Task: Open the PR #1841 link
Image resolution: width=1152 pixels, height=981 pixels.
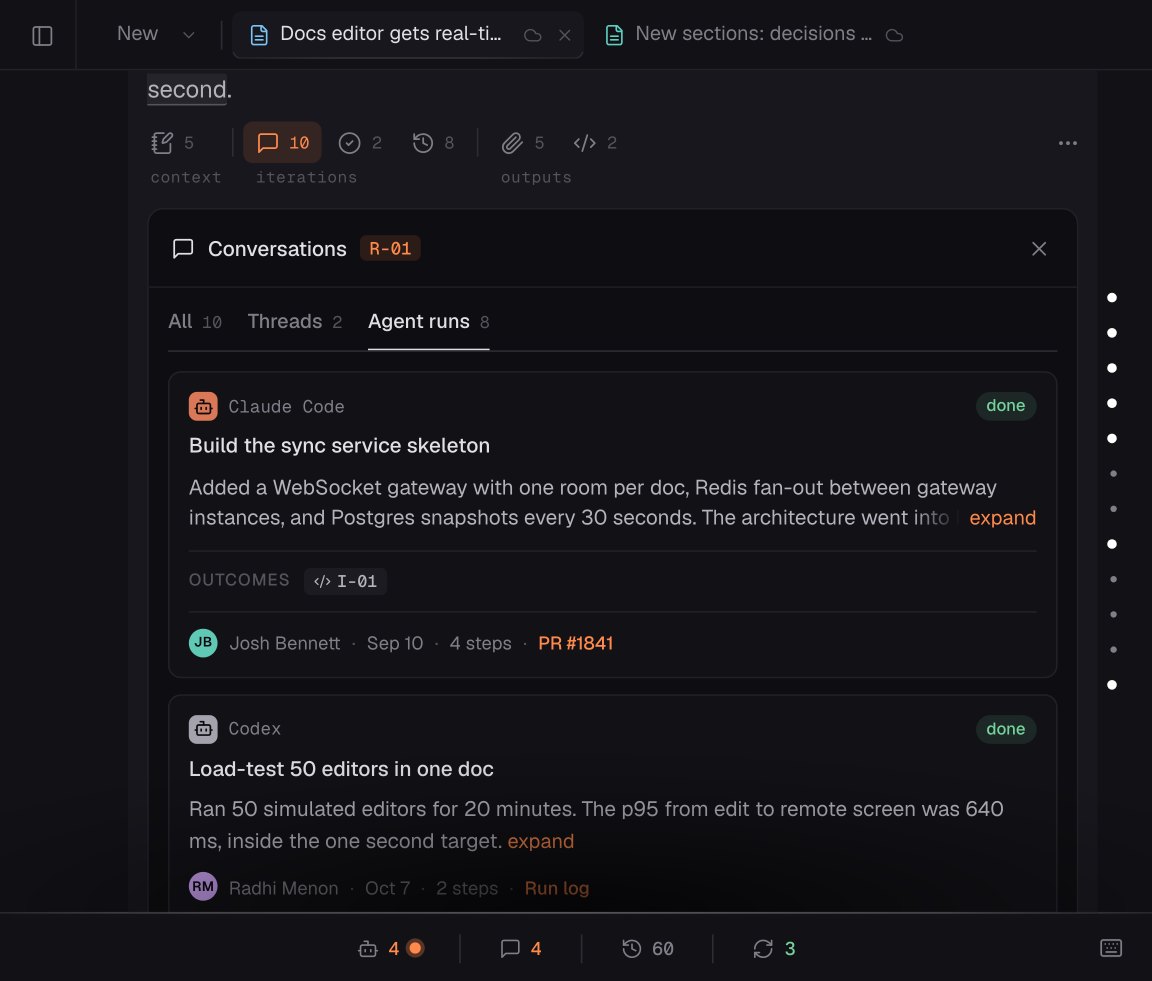Action: point(575,644)
